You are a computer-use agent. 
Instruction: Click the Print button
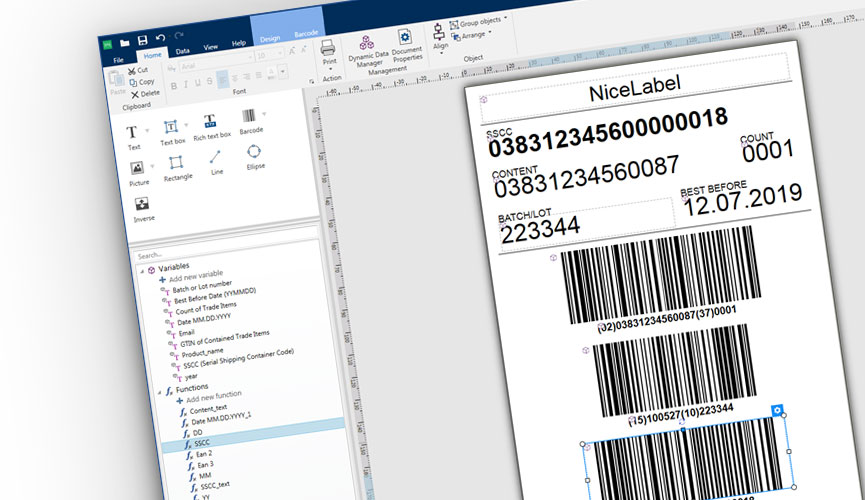pyautogui.click(x=328, y=51)
